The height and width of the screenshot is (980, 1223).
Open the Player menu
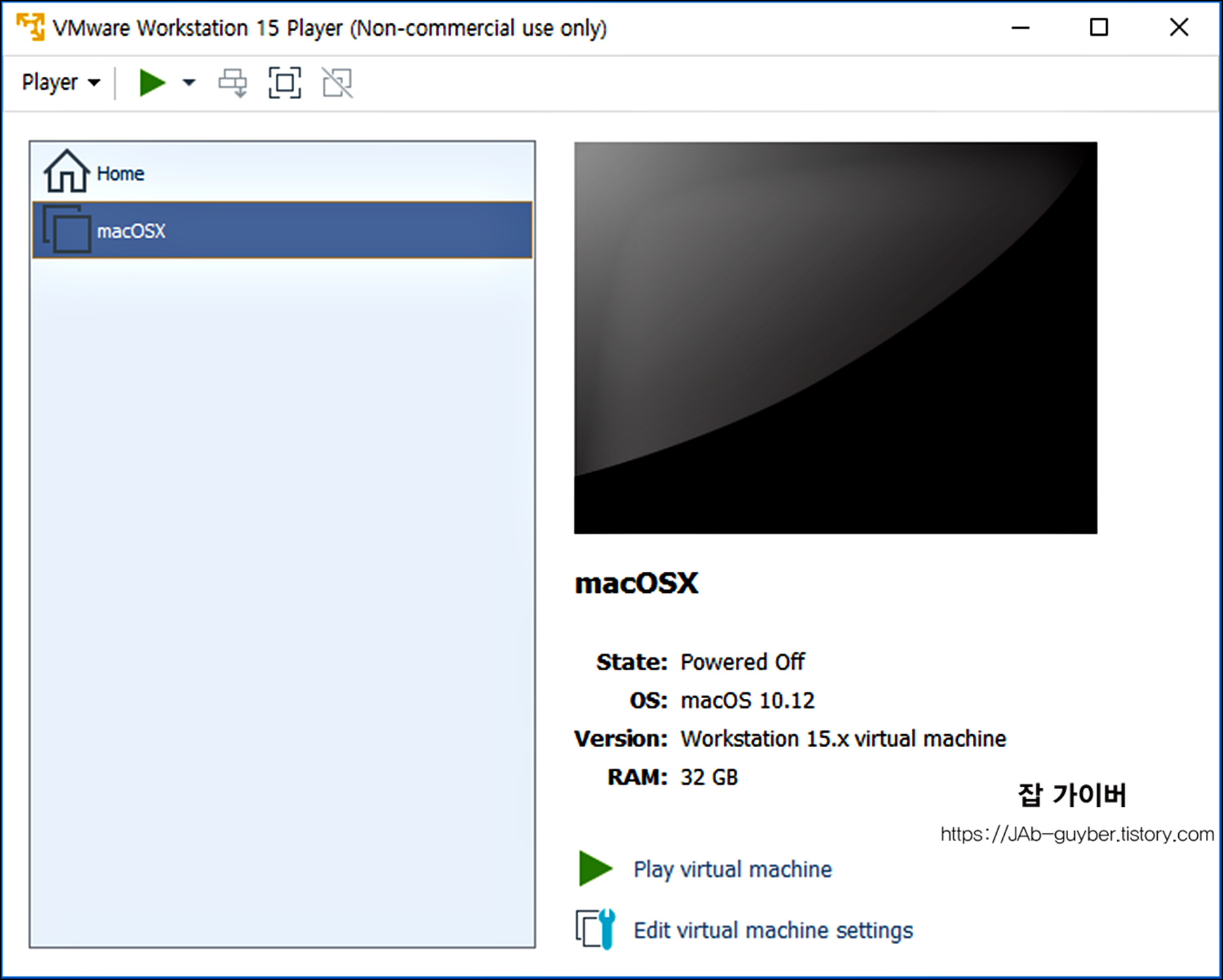tap(61, 82)
